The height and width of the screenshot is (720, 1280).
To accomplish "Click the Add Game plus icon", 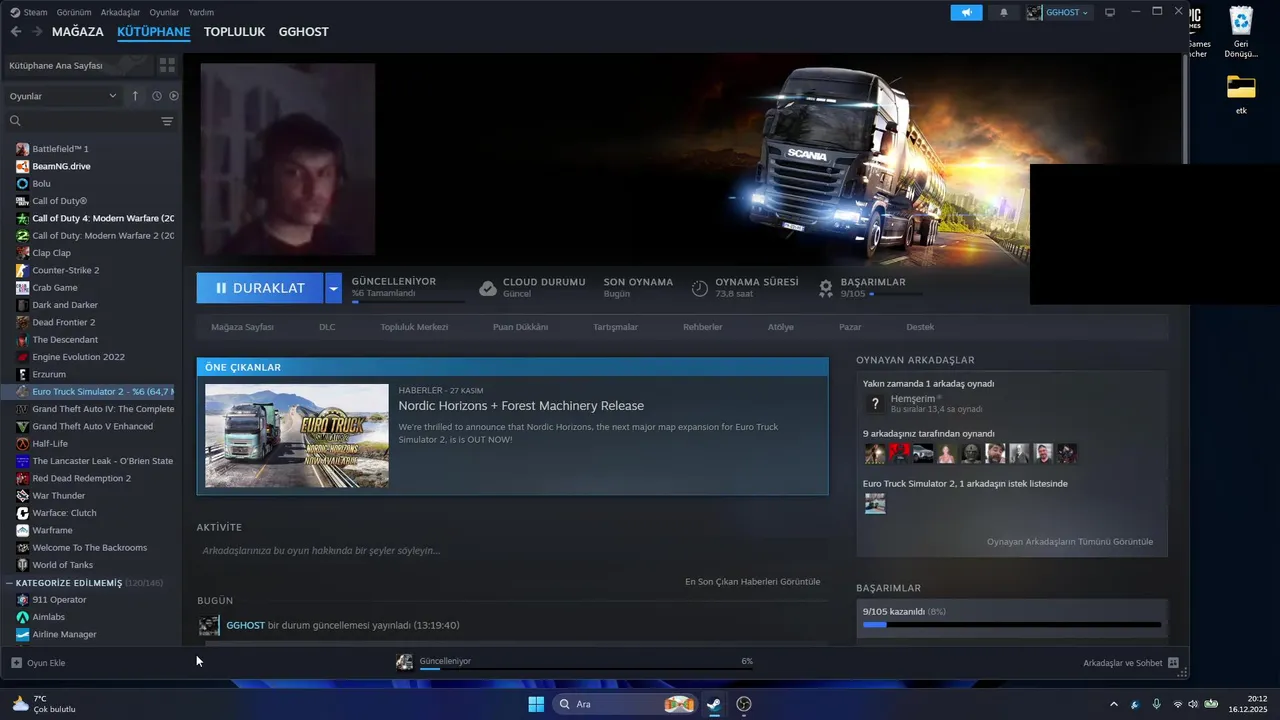I will pyautogui.click(x=16, y=663).
